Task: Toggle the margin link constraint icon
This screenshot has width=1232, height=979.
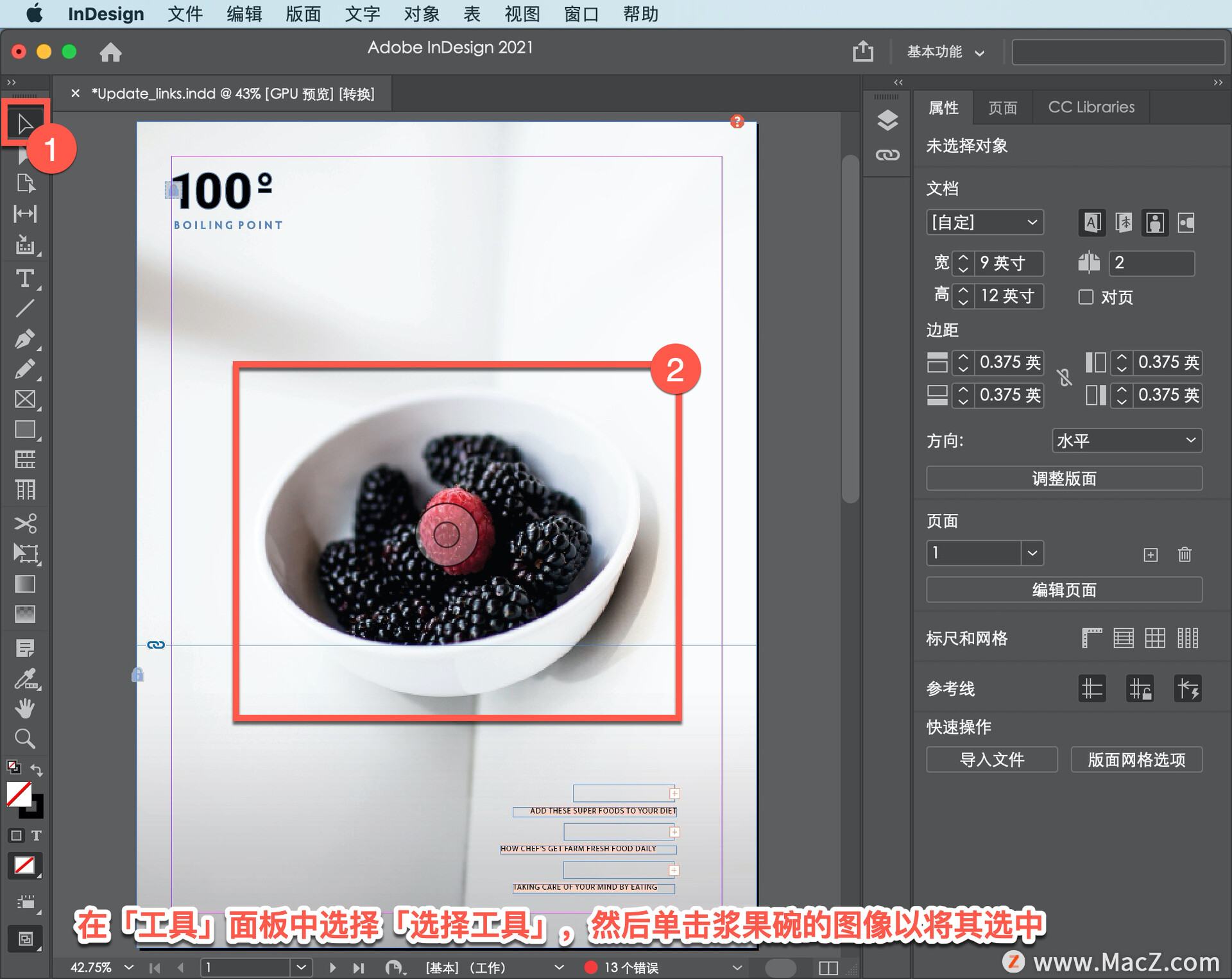Action: 1065,378
